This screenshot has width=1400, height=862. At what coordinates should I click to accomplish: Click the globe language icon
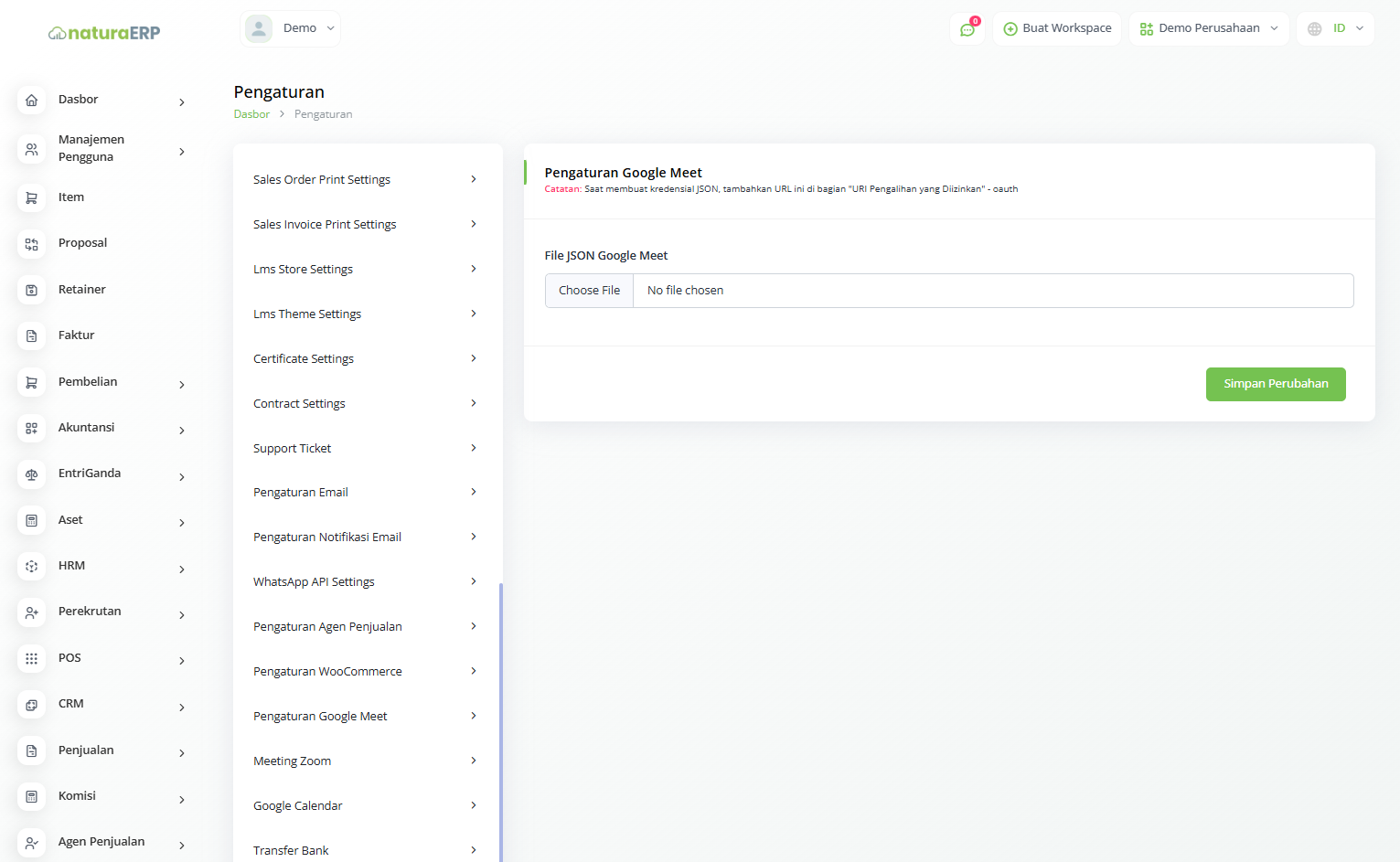[x=1314, y=29]
